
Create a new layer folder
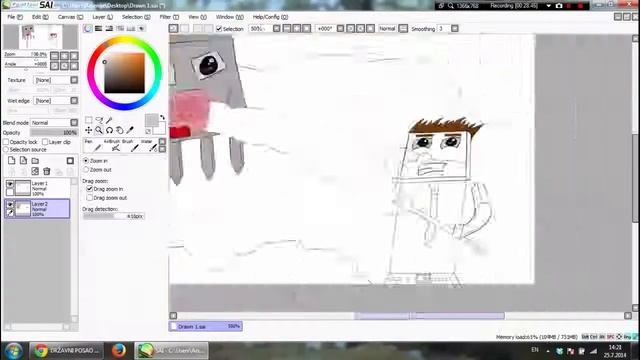(35, 160)
